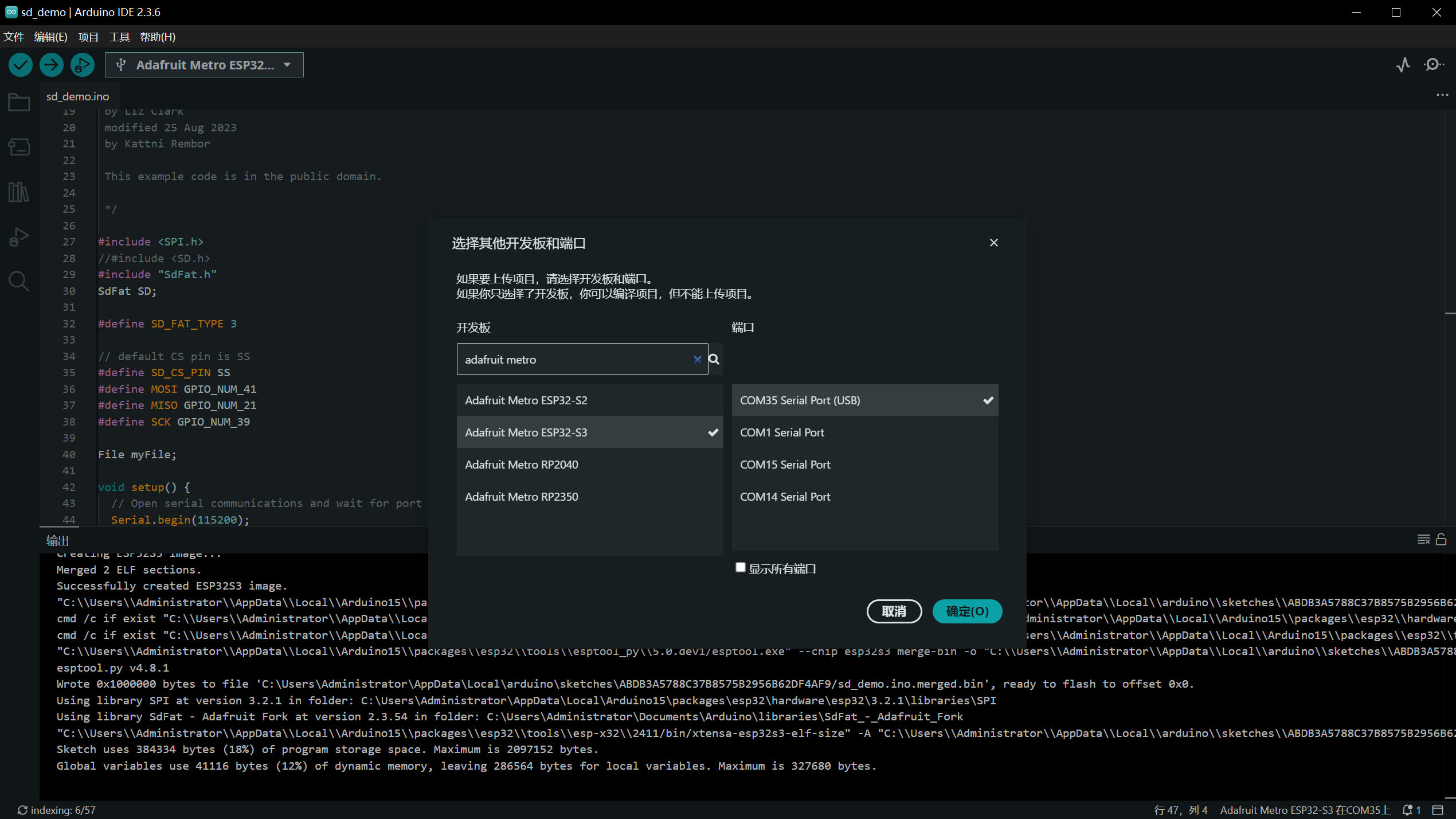
Task: Select Adafruit Metro RP2350 board
Action: coord(590,497)
